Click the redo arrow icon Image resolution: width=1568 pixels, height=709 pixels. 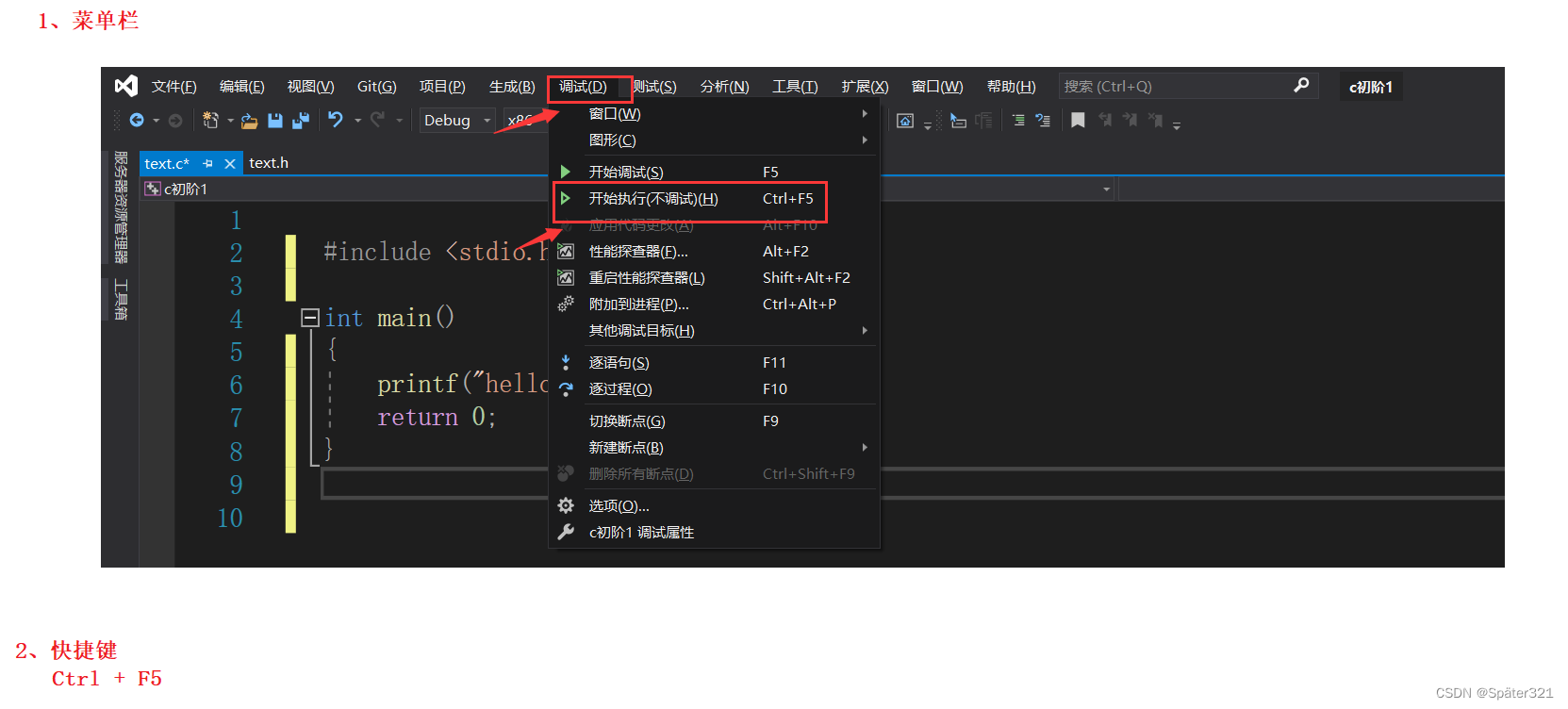377,119
